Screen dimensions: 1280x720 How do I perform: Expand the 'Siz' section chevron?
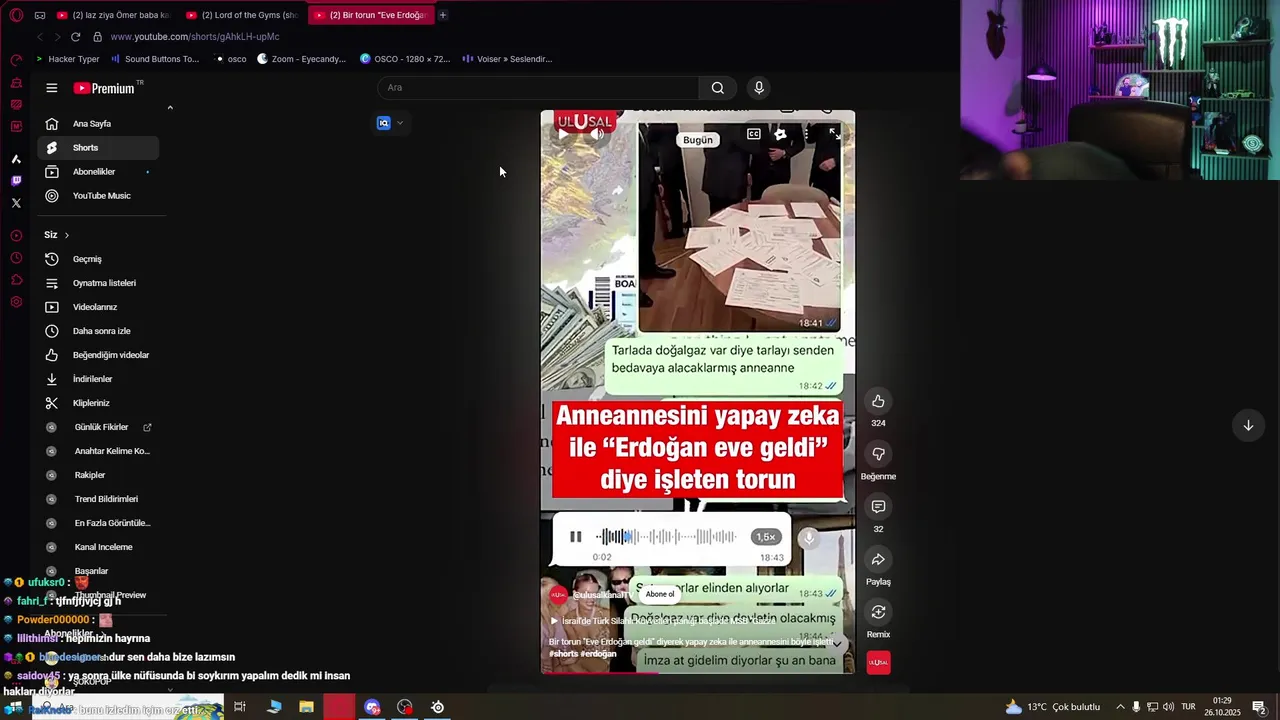(x=67, y=235)
